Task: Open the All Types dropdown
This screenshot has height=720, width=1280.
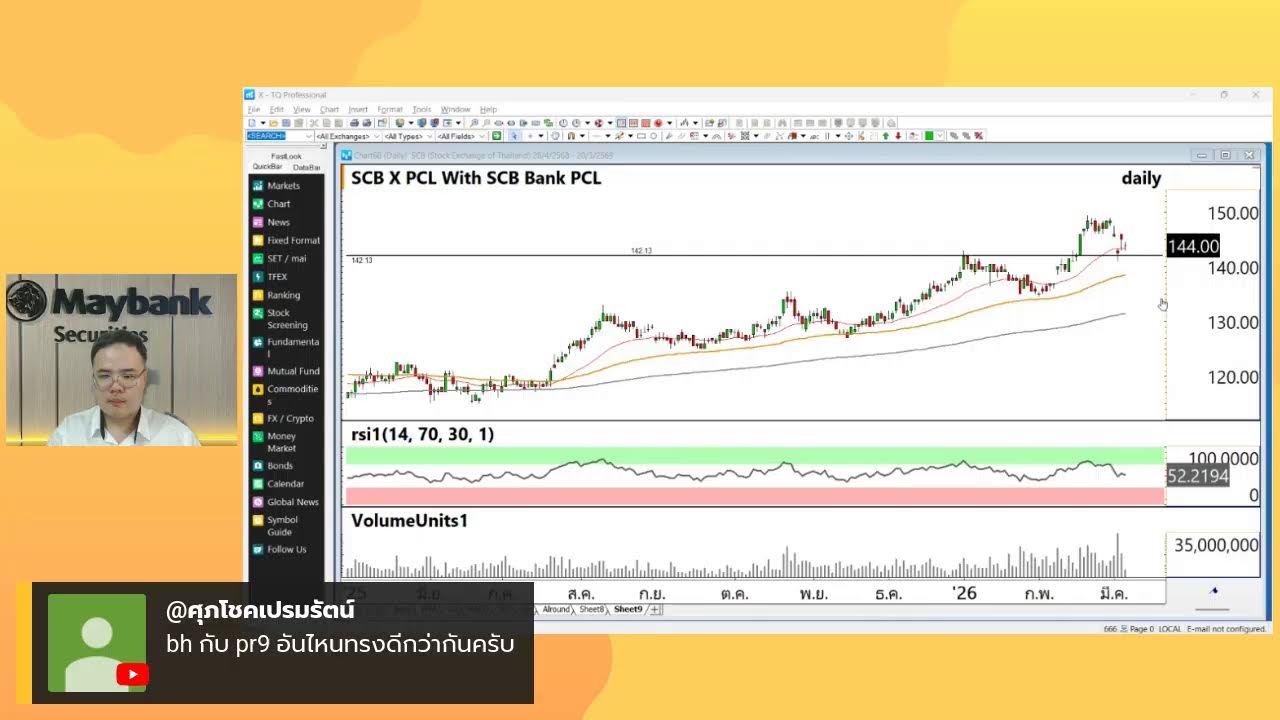Action: coord(408,136)
